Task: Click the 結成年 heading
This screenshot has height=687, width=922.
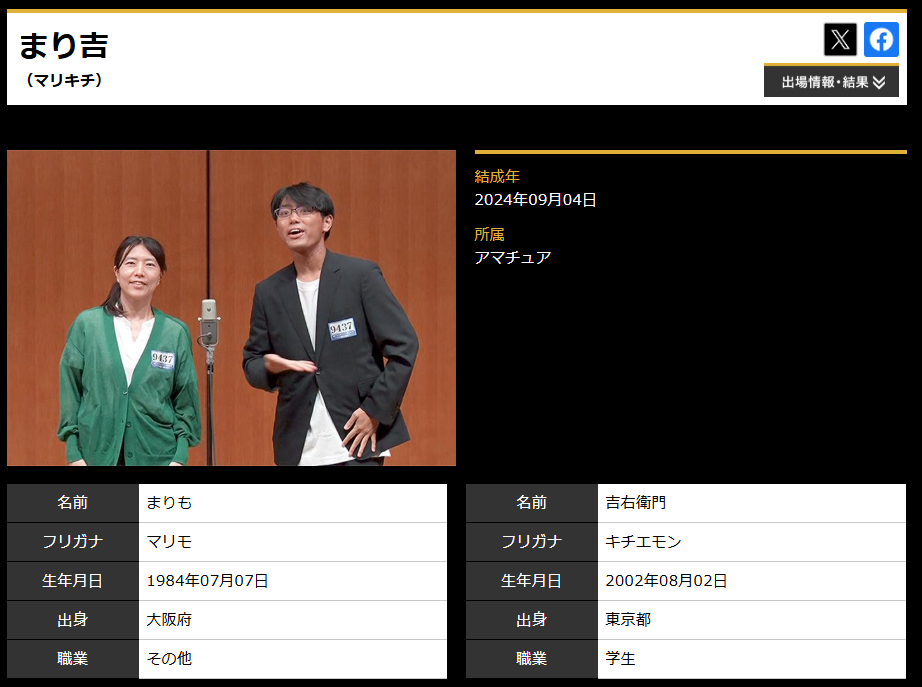Action: click(497, 176)
